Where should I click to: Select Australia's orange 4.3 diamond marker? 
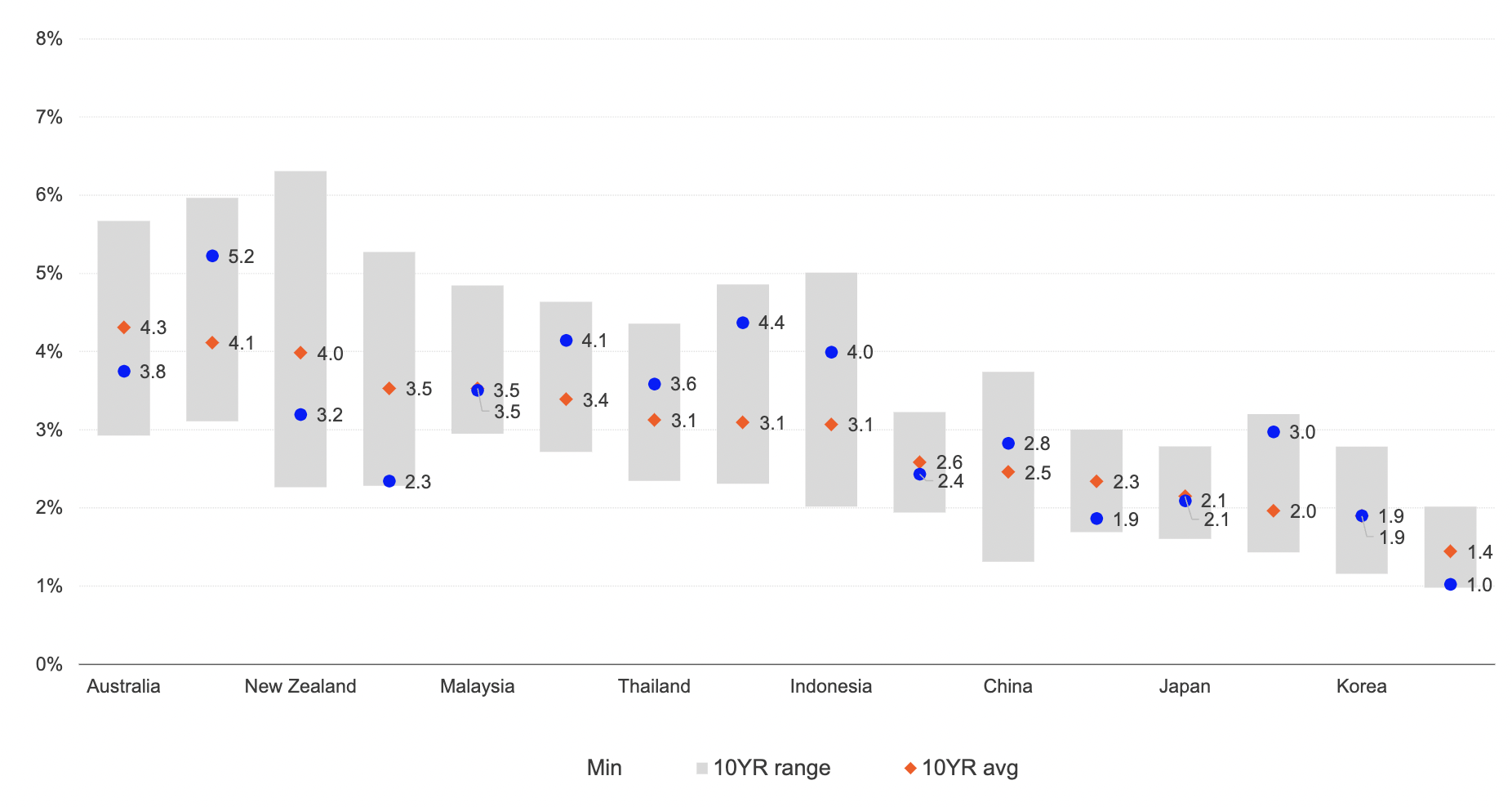pos(124,328)
